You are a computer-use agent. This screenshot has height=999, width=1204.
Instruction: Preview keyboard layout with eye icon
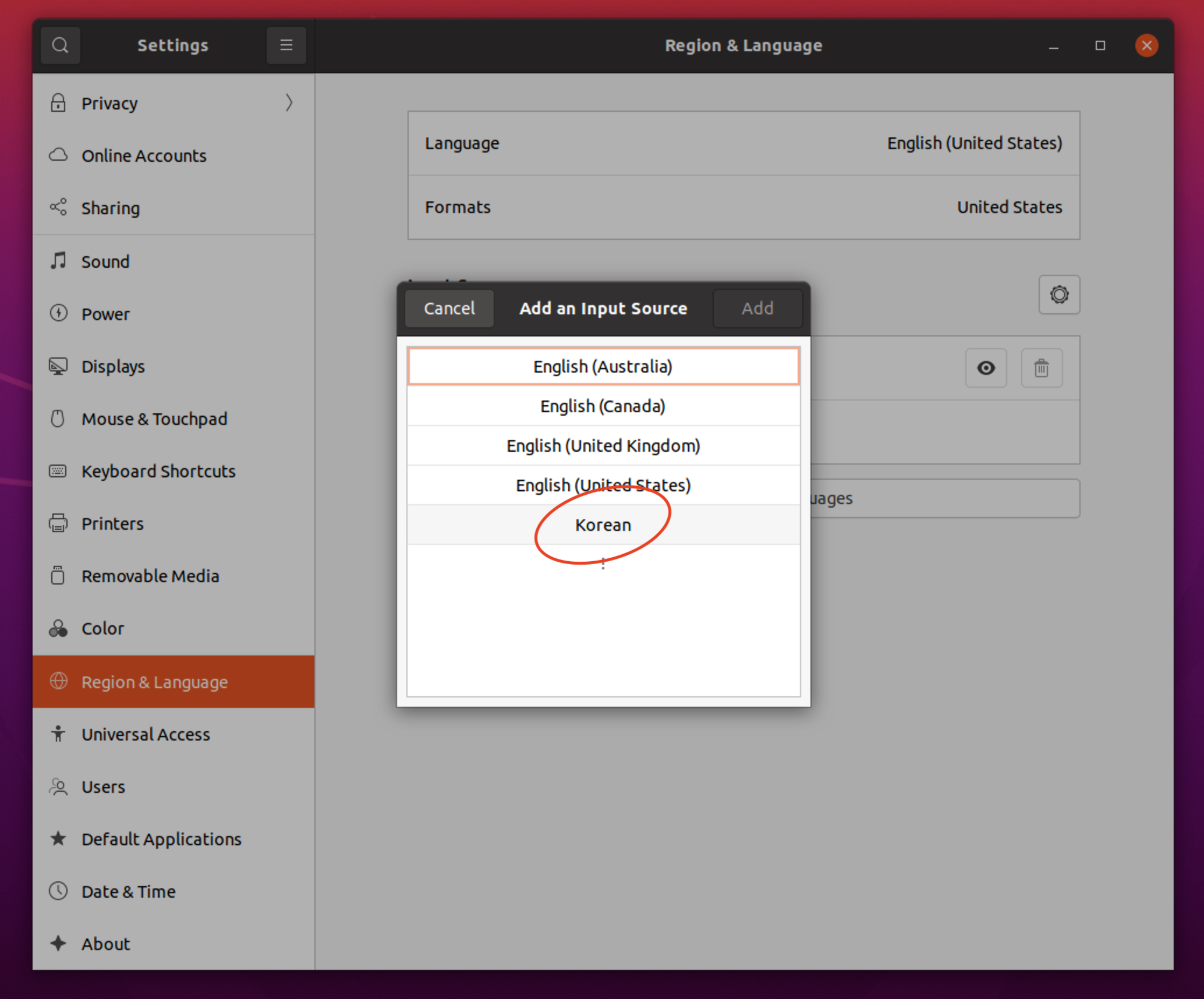tap(986, 368)
